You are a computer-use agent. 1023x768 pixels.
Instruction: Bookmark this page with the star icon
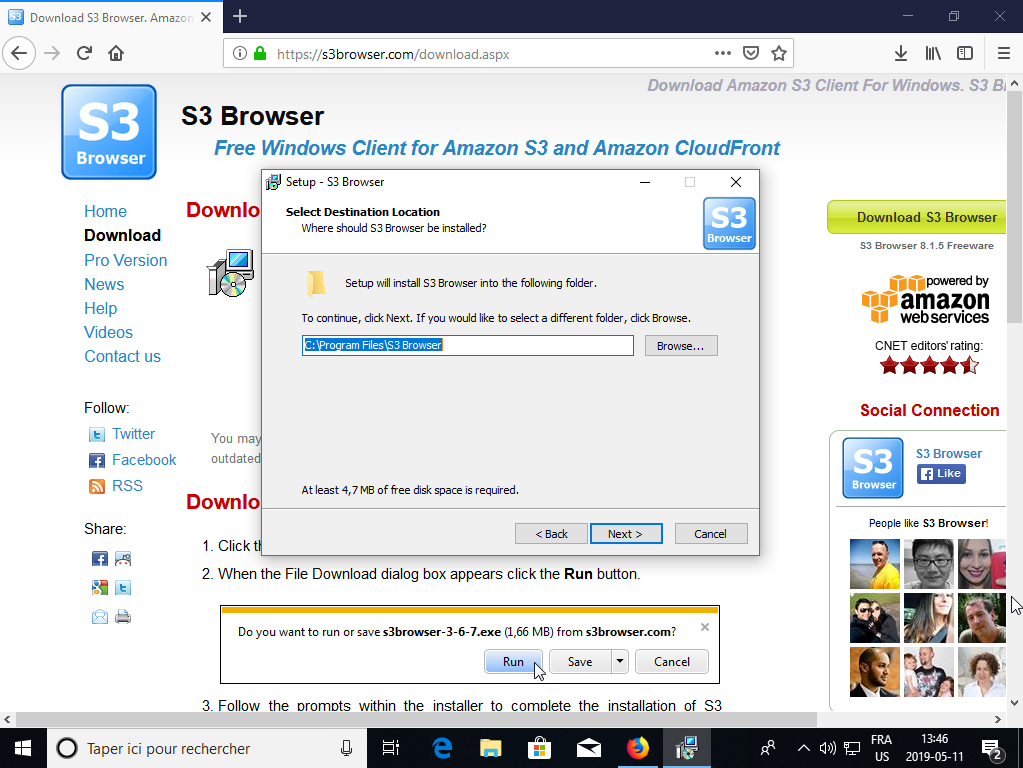(x=778, y=54)
